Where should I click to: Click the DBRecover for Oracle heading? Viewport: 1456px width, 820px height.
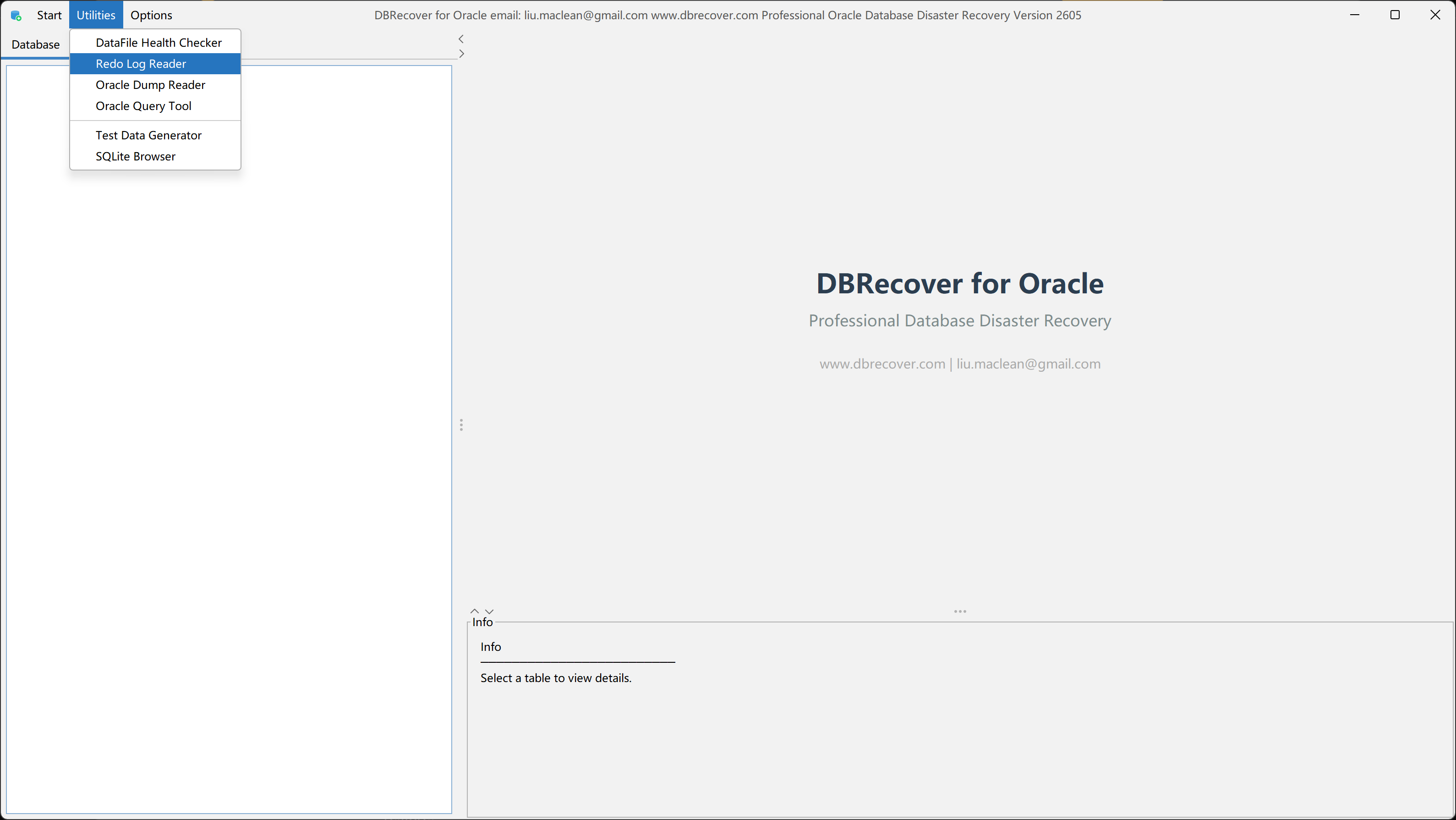pyautogui.click(x=960, y=283)
